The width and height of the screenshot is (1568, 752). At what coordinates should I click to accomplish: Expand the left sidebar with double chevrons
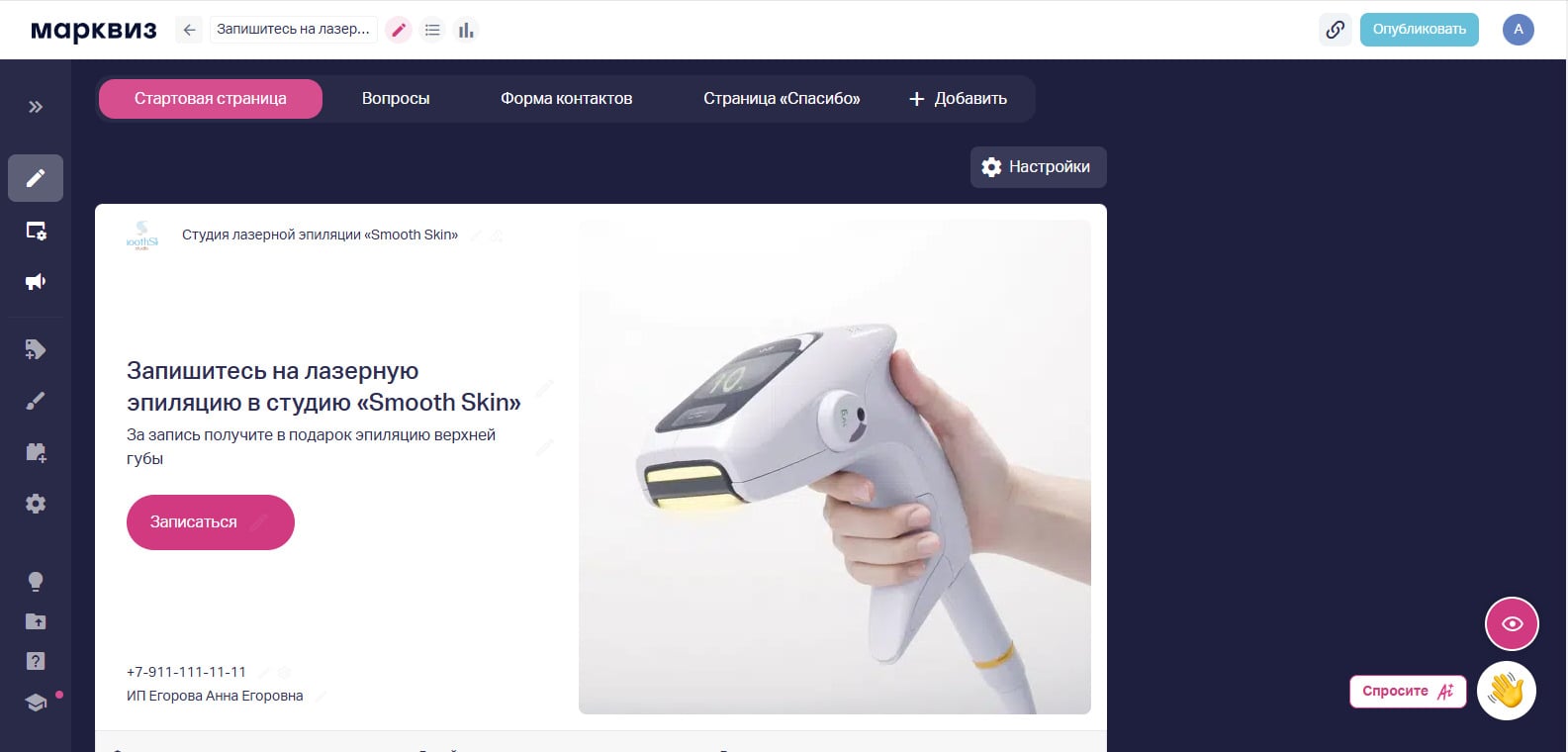click(x=36, y=107)
